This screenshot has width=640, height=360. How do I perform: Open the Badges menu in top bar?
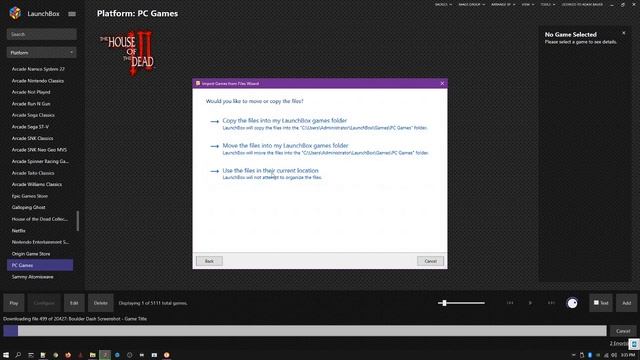[443, 4]
